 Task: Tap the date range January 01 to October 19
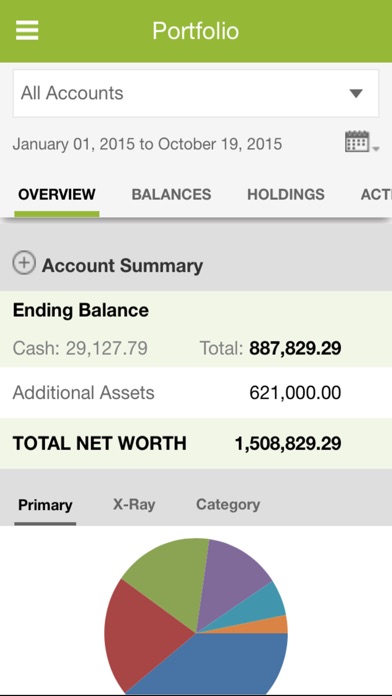[x=147, y=144]
